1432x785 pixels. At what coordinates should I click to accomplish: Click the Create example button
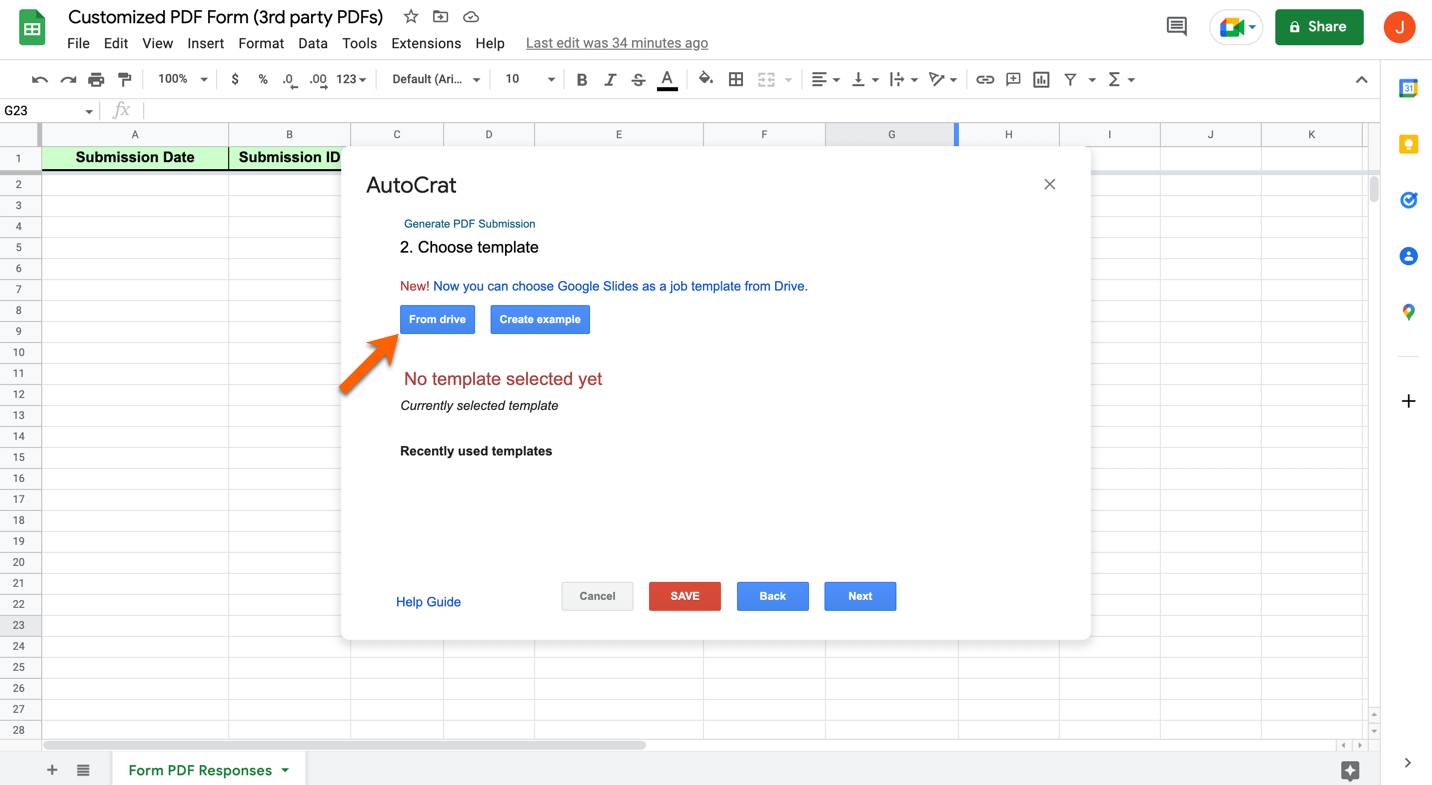pos(540,319)
